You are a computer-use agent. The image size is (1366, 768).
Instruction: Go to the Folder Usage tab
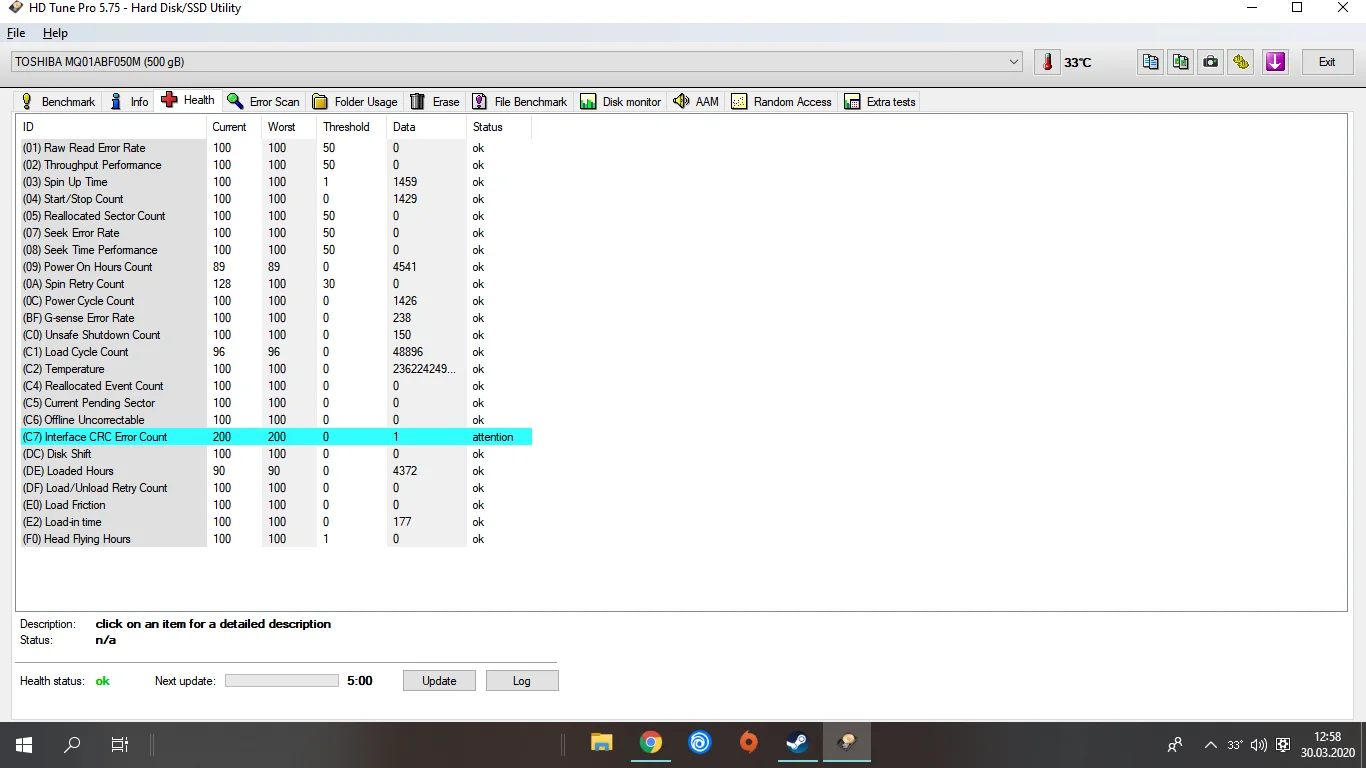[x=354, y=101]
